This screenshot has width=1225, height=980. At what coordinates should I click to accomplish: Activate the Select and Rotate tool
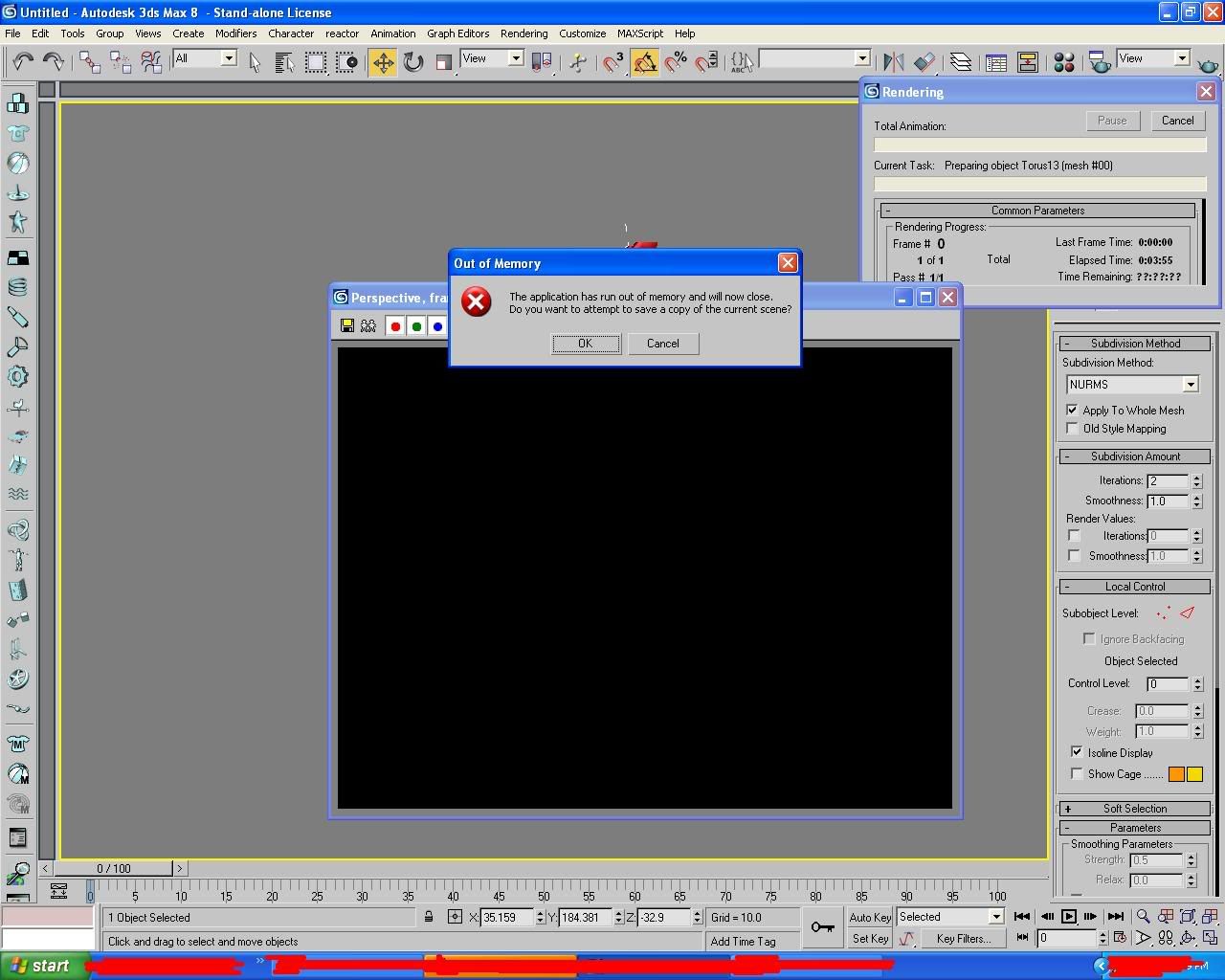click(413, 62)
